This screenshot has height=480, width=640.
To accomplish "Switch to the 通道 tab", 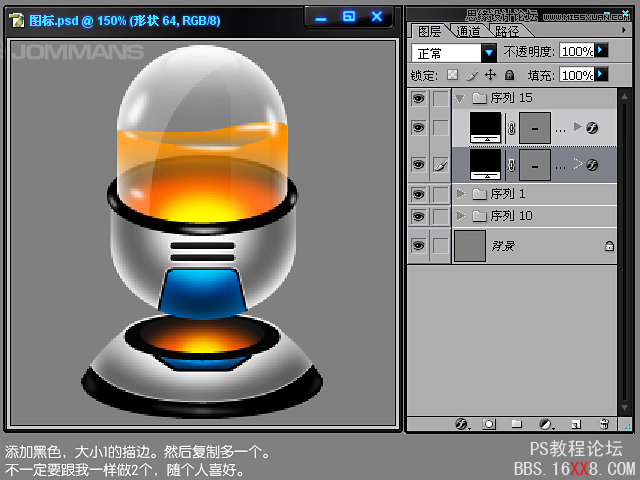I will point(468,32).
